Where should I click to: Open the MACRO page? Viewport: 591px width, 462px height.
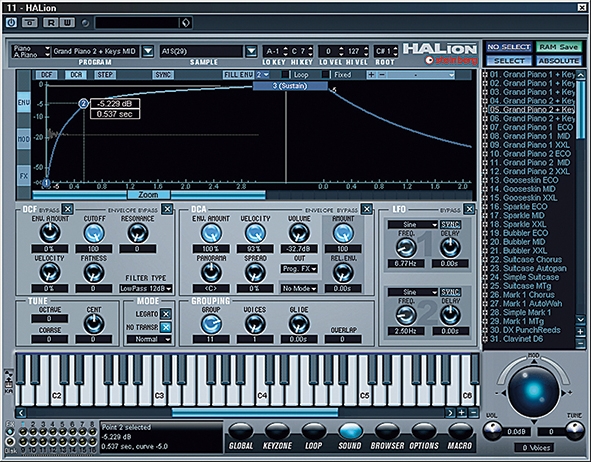(460, 432)
